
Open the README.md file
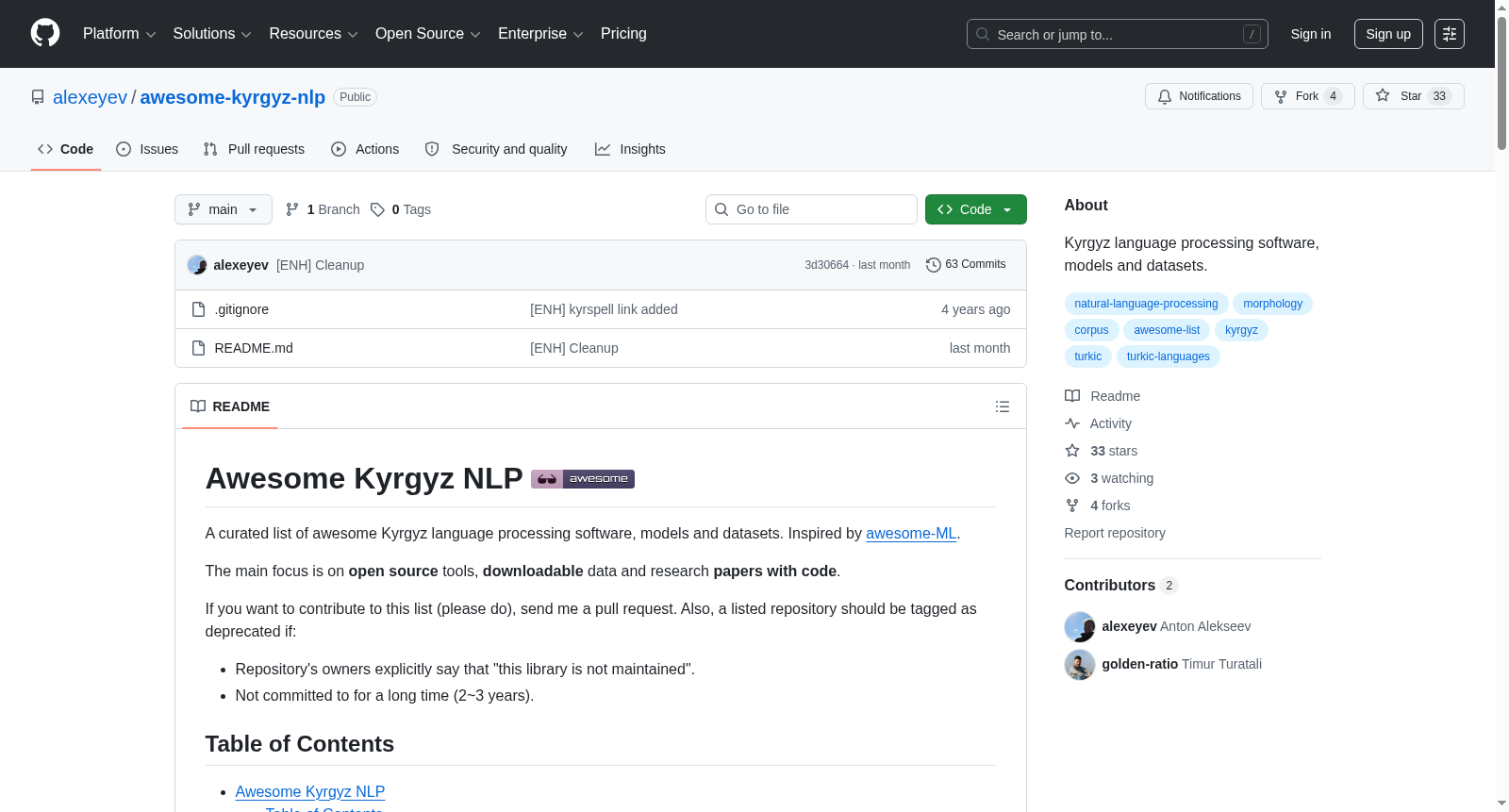[254, 348]
